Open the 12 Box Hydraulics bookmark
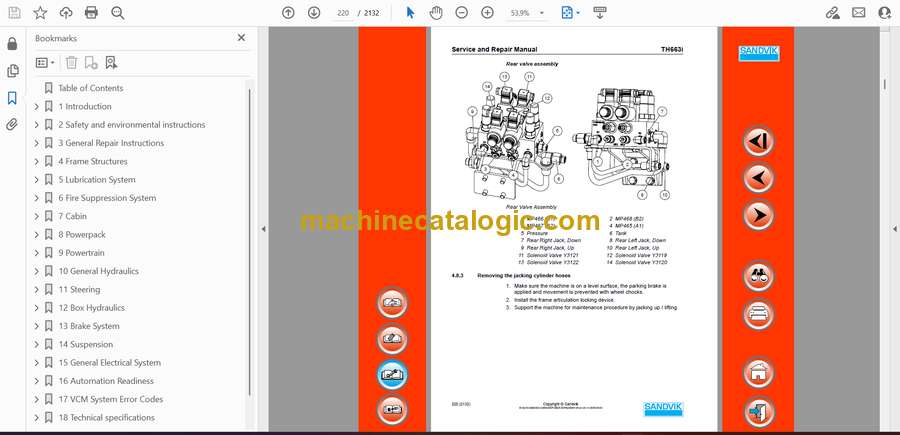 point(92,308)
